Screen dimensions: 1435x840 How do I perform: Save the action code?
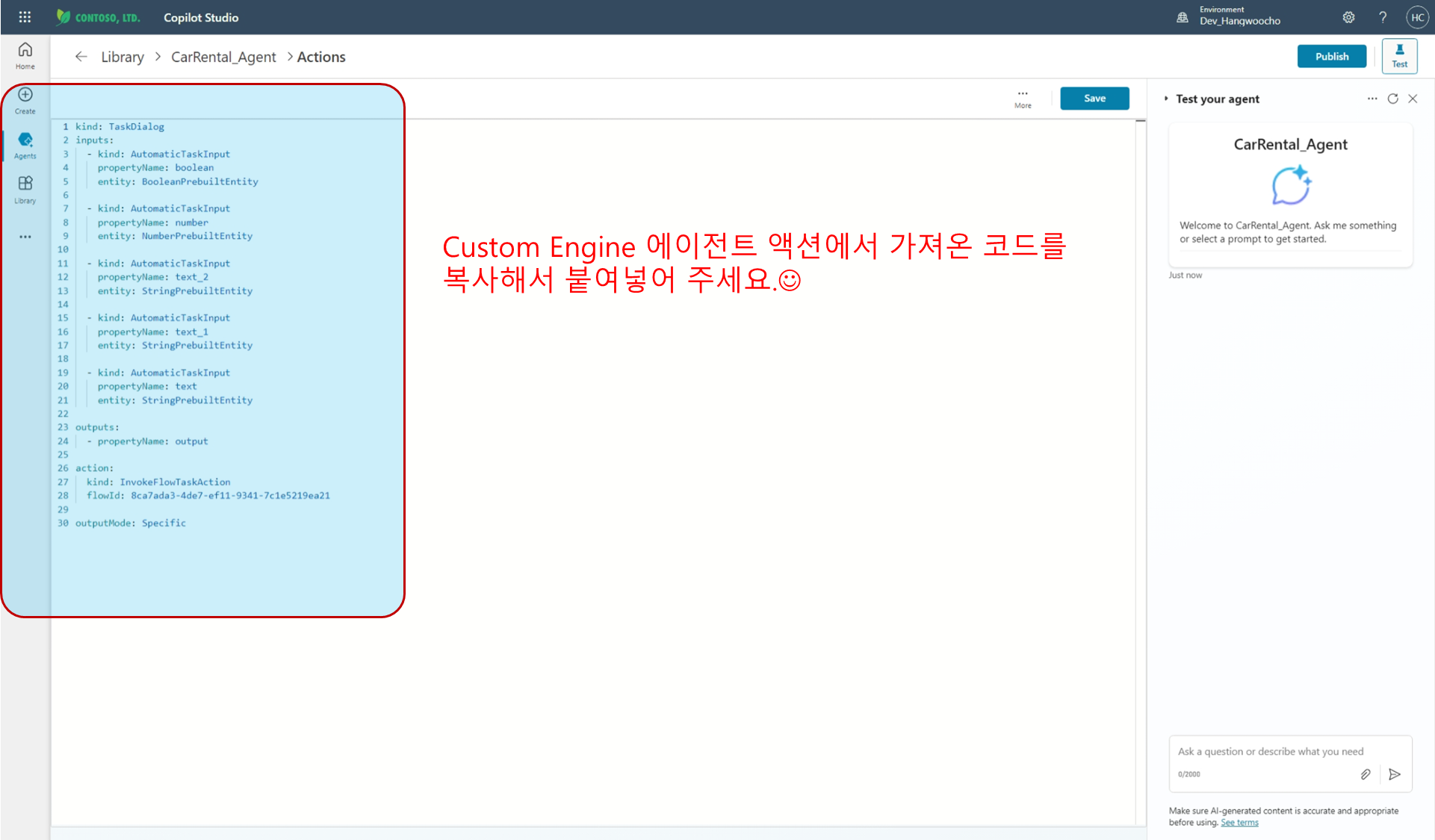point(1094,99)
